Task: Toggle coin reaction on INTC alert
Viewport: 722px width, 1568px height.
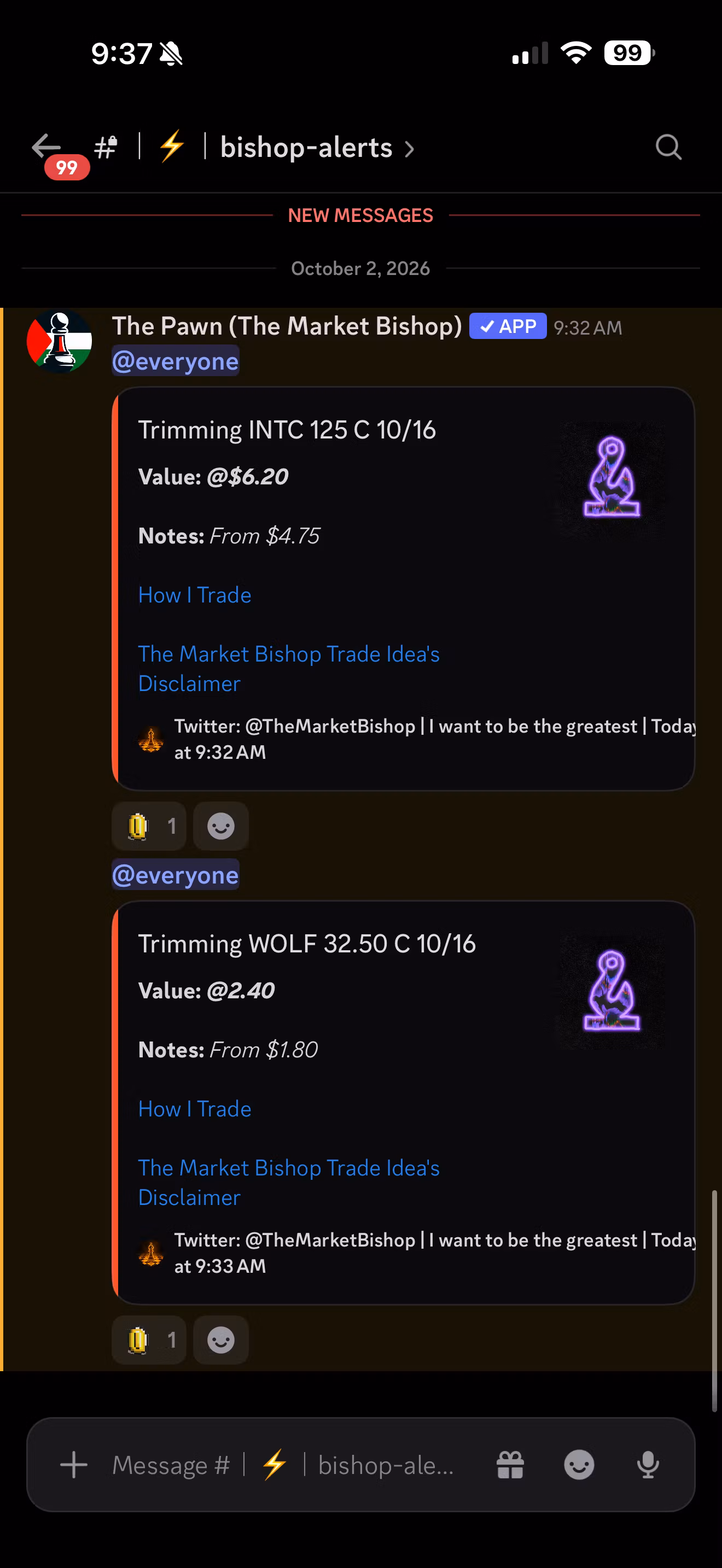Action: (149, 826)
